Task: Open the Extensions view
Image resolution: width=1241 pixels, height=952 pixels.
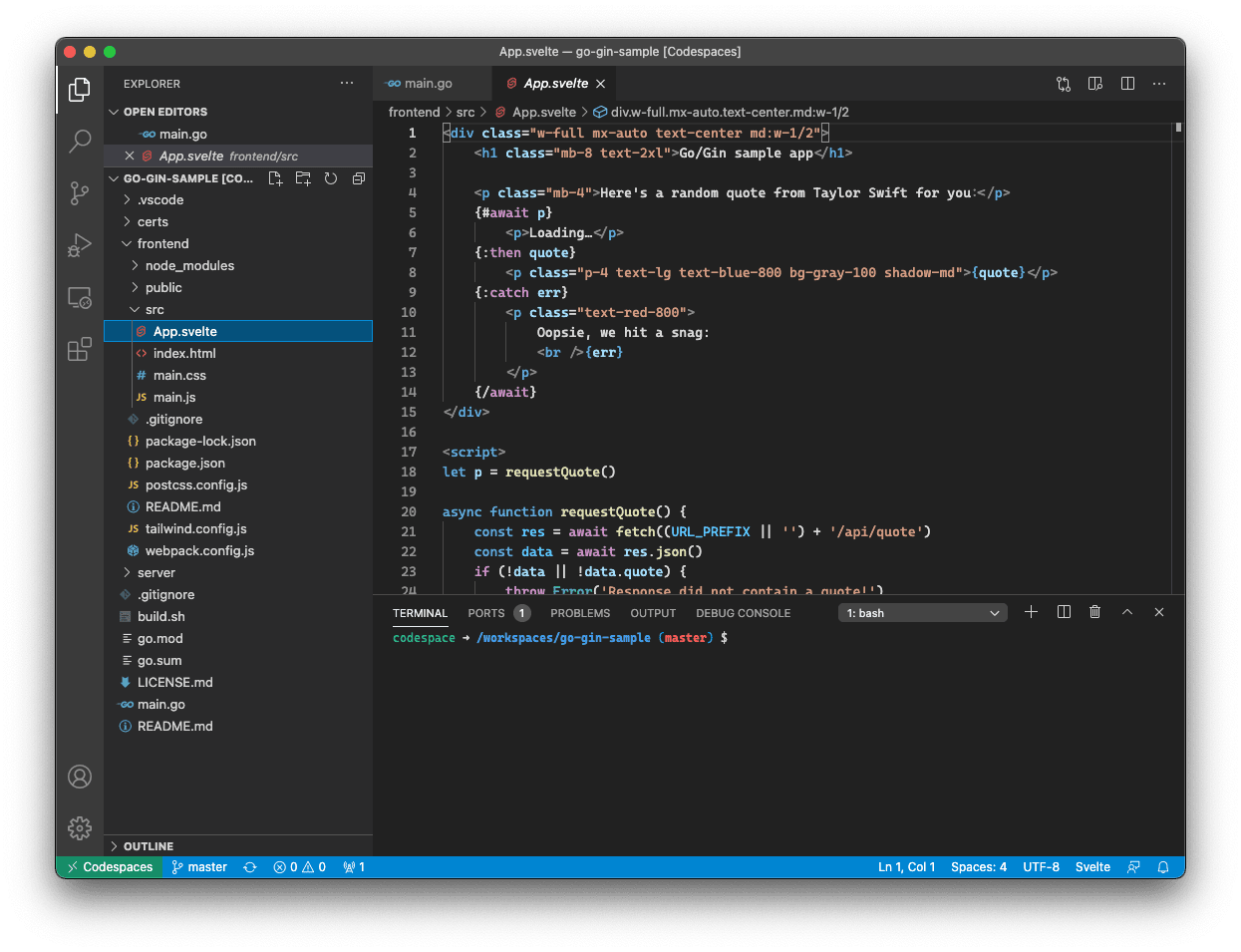Action: (80, 349)
